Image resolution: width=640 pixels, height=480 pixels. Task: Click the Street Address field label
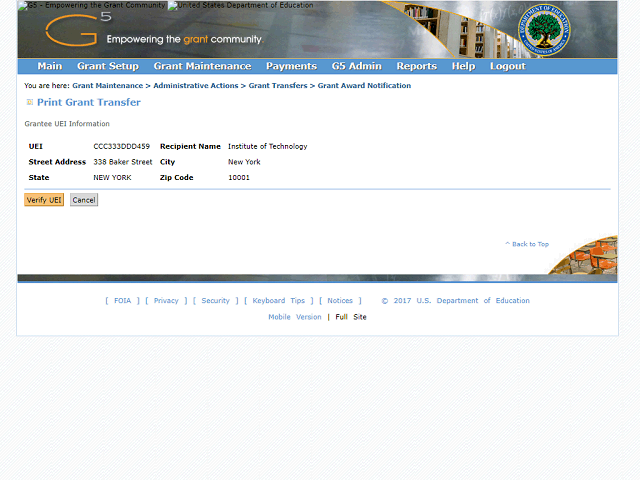(57, 162)
